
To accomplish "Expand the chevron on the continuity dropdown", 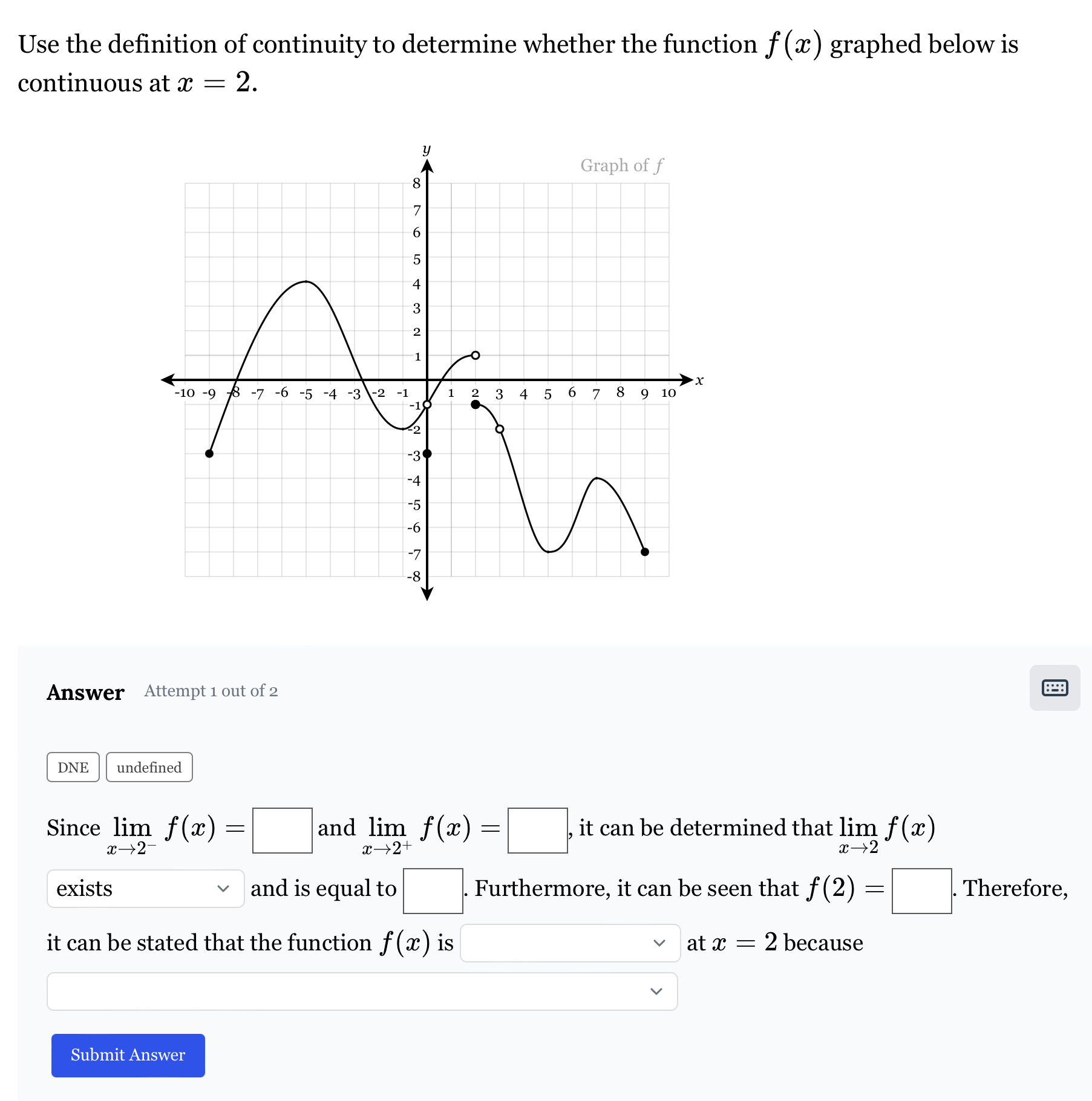I will click(x=659, y=943).
